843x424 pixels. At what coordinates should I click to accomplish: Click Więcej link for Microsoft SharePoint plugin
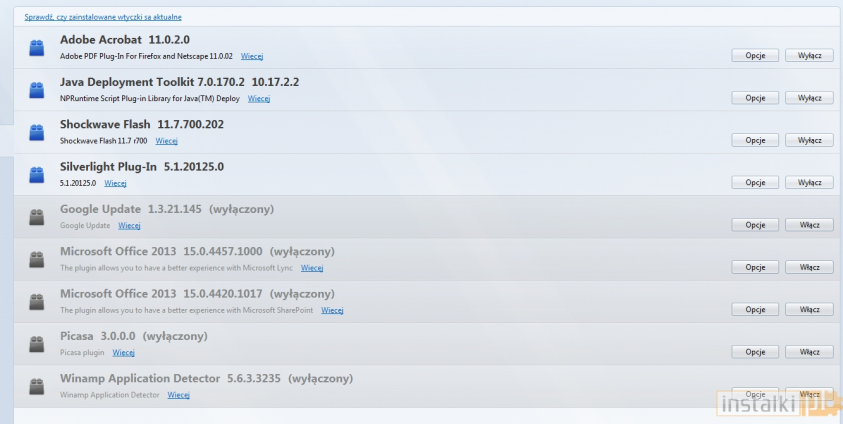[332, 311]
